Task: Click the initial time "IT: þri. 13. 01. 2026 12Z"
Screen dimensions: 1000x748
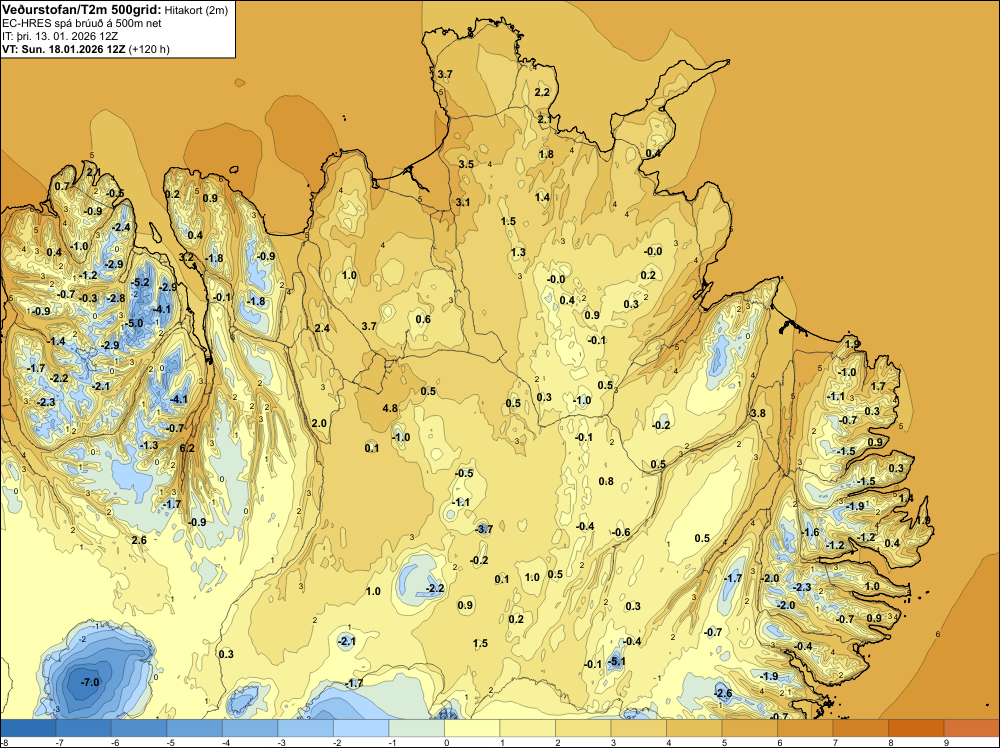Action: (60, 36)
